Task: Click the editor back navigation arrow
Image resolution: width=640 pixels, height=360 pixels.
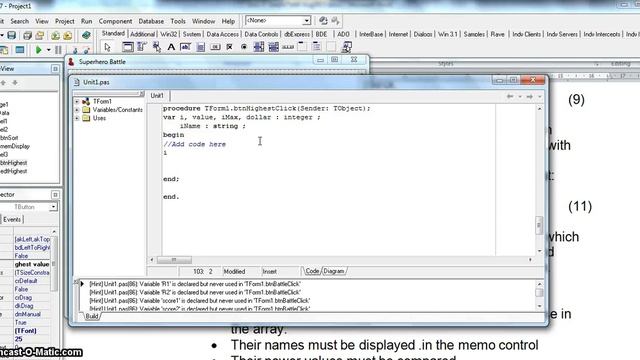Action: coord(510,96)
